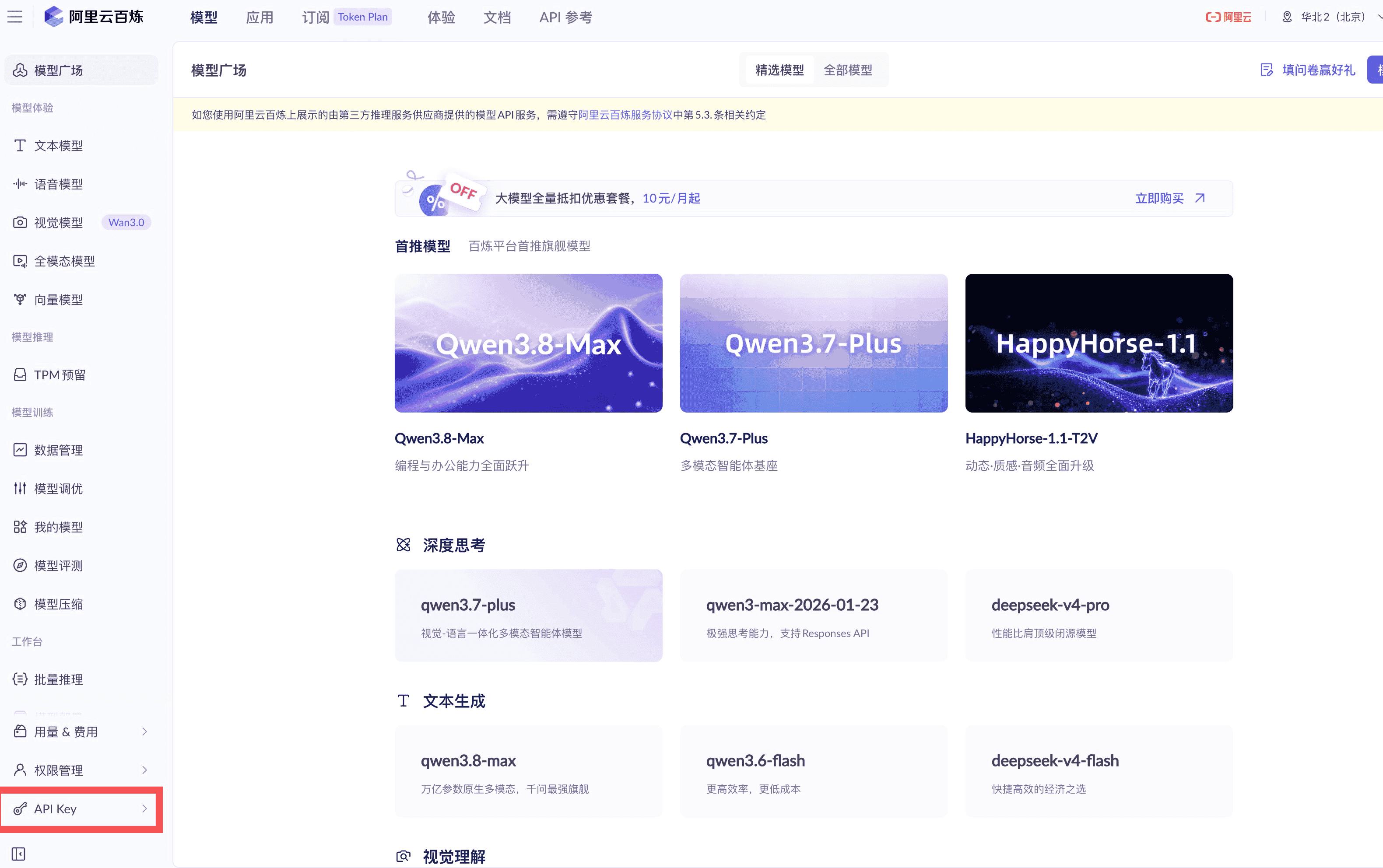This screenshot has width=1383, height=868.
Task: Click the region location pin icon
Action: (1287, 17)
